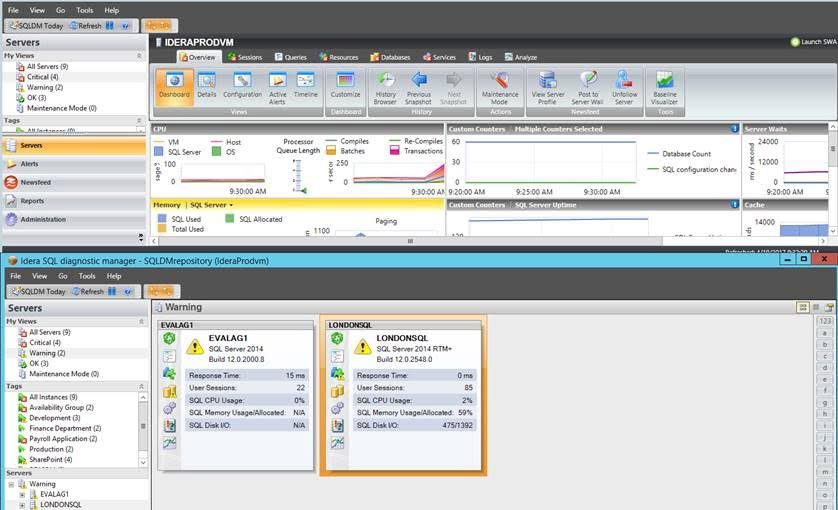The image size is (838, 510).
Task: Open Tools menu in bottom window
Action: (x=87, y=276)
